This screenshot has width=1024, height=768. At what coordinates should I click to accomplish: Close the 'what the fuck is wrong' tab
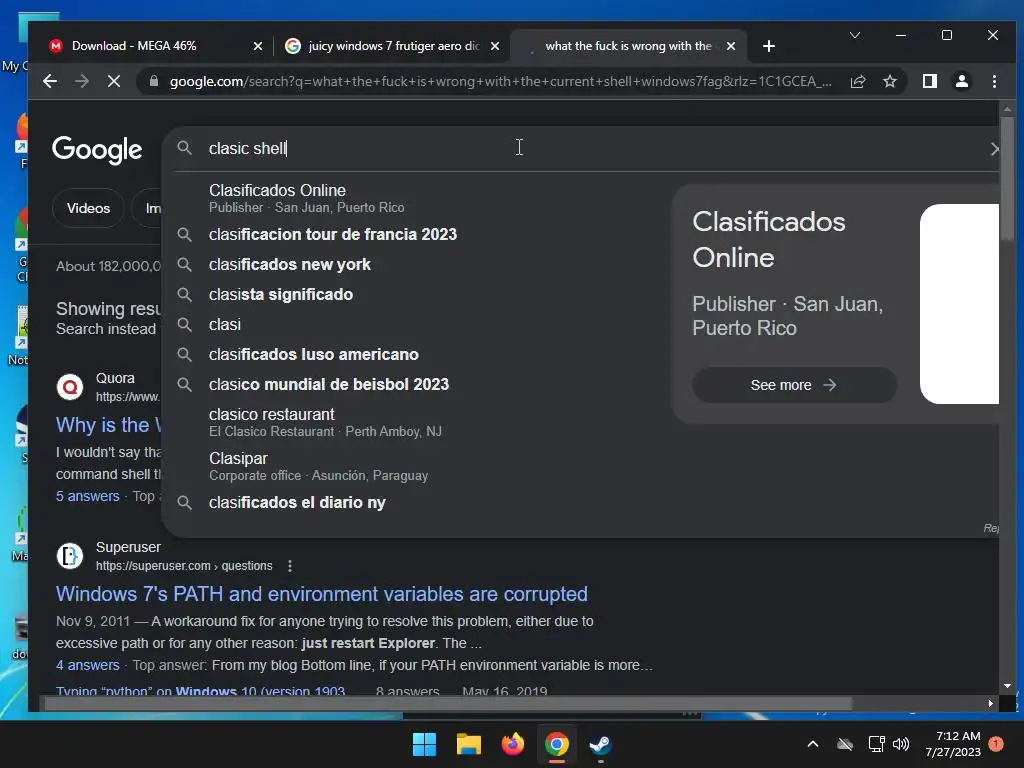[731, 46]
